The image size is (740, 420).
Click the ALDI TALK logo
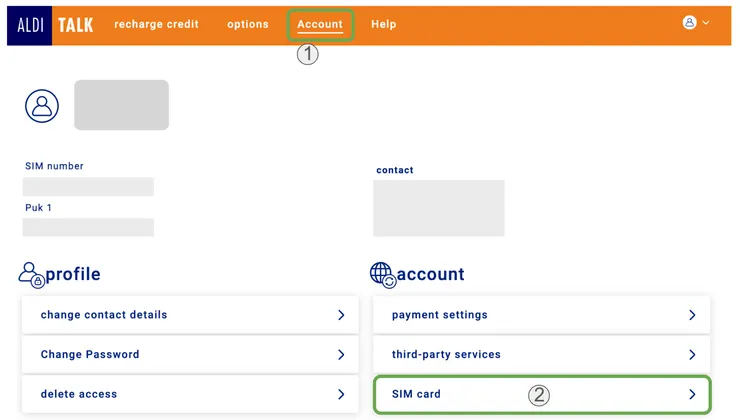click(x=54, y=24)
